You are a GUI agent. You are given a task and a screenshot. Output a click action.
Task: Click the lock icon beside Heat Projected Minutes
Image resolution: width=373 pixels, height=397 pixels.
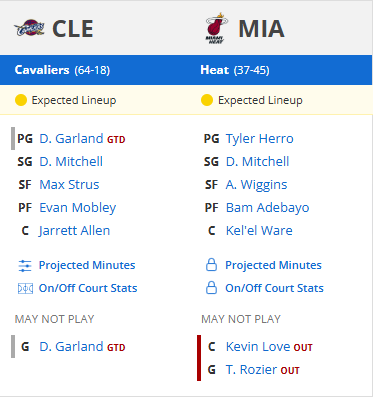211,265
